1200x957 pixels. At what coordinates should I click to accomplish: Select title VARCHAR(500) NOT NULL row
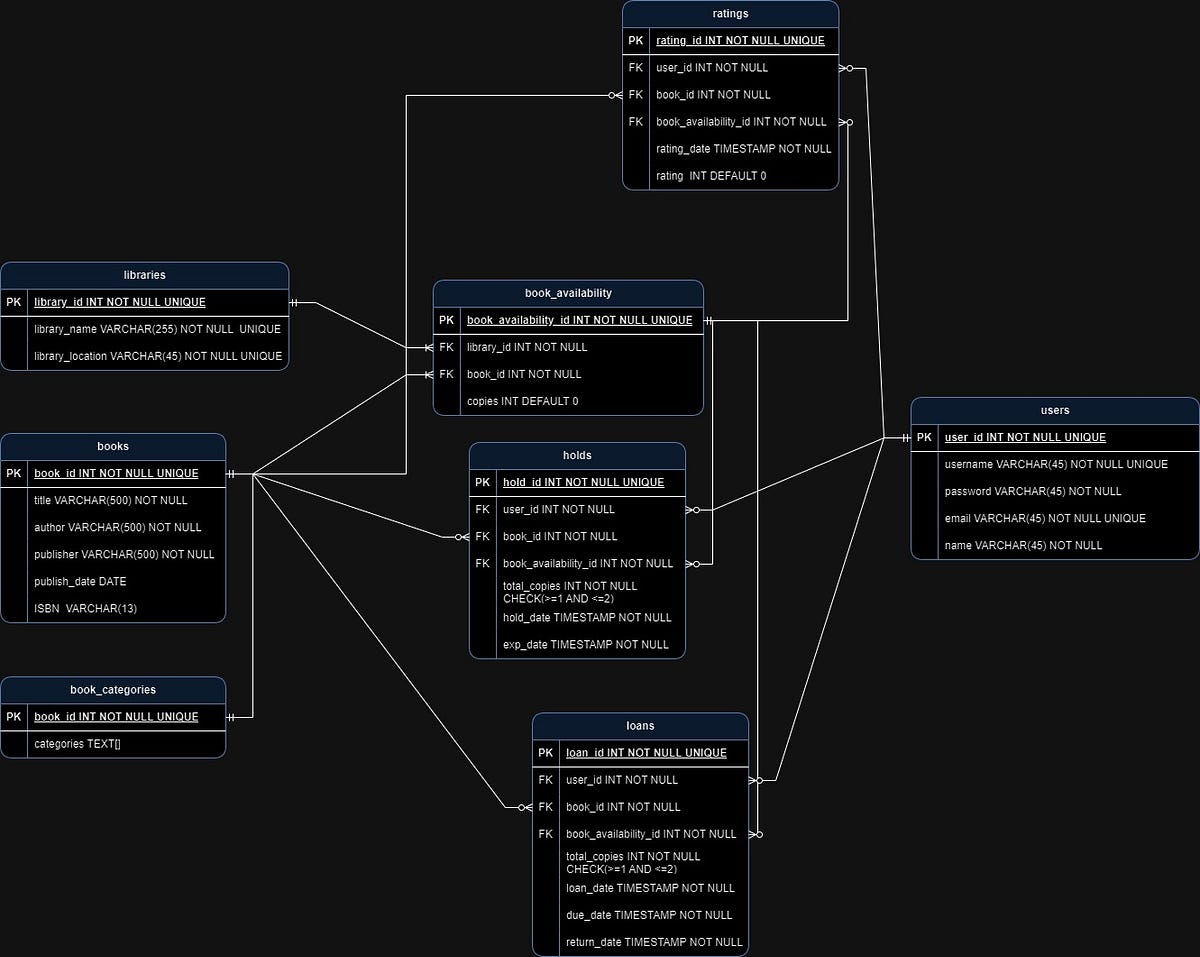point(113,500)
